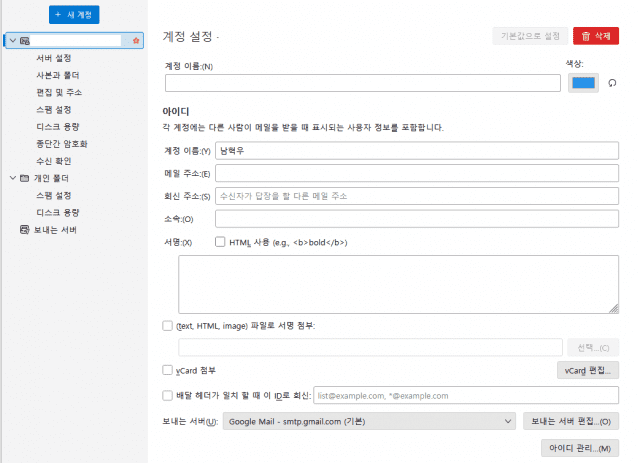Viewport: 640px width, 463px height.
Task: Collapse the mail account tree node
Action: (x=11, y=40)
